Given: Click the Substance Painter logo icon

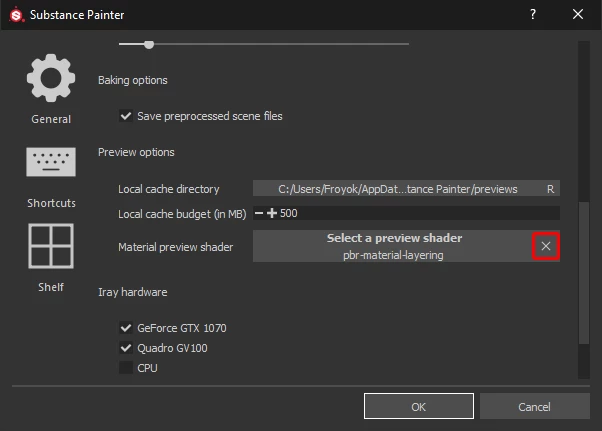Looking at the screenshot, I should coord(16,15).
